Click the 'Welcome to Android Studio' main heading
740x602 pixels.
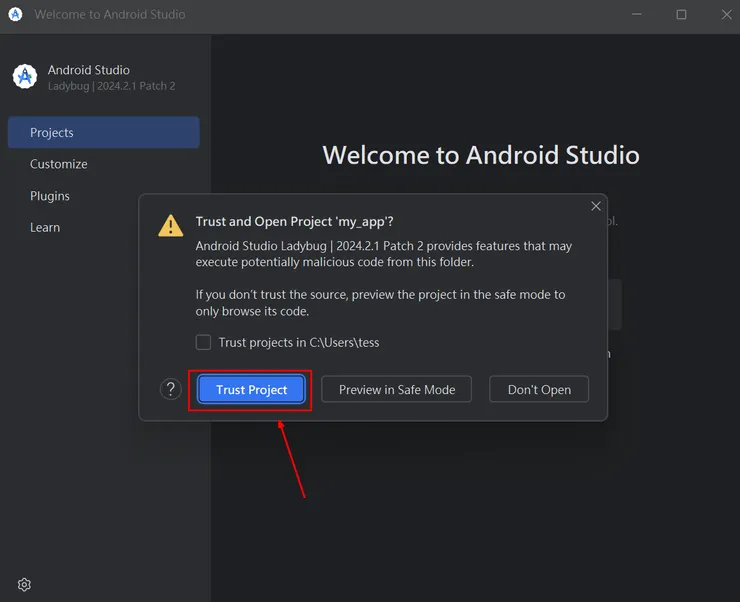pyautogui.click(x=481, y=155)
